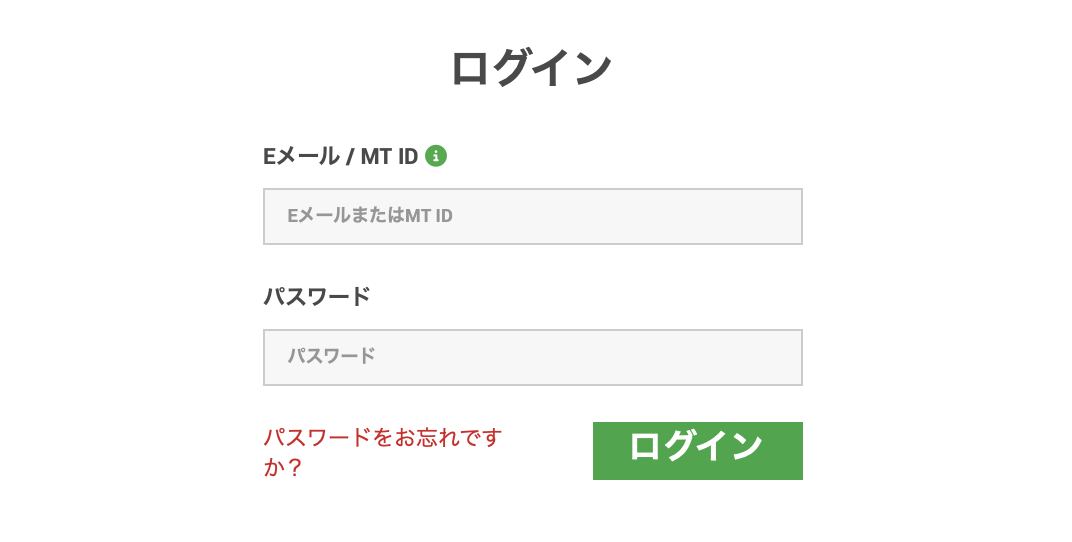Screen dimensions: 1072x542
Task: Click the パスワード input field
Action: click(532, 357)
